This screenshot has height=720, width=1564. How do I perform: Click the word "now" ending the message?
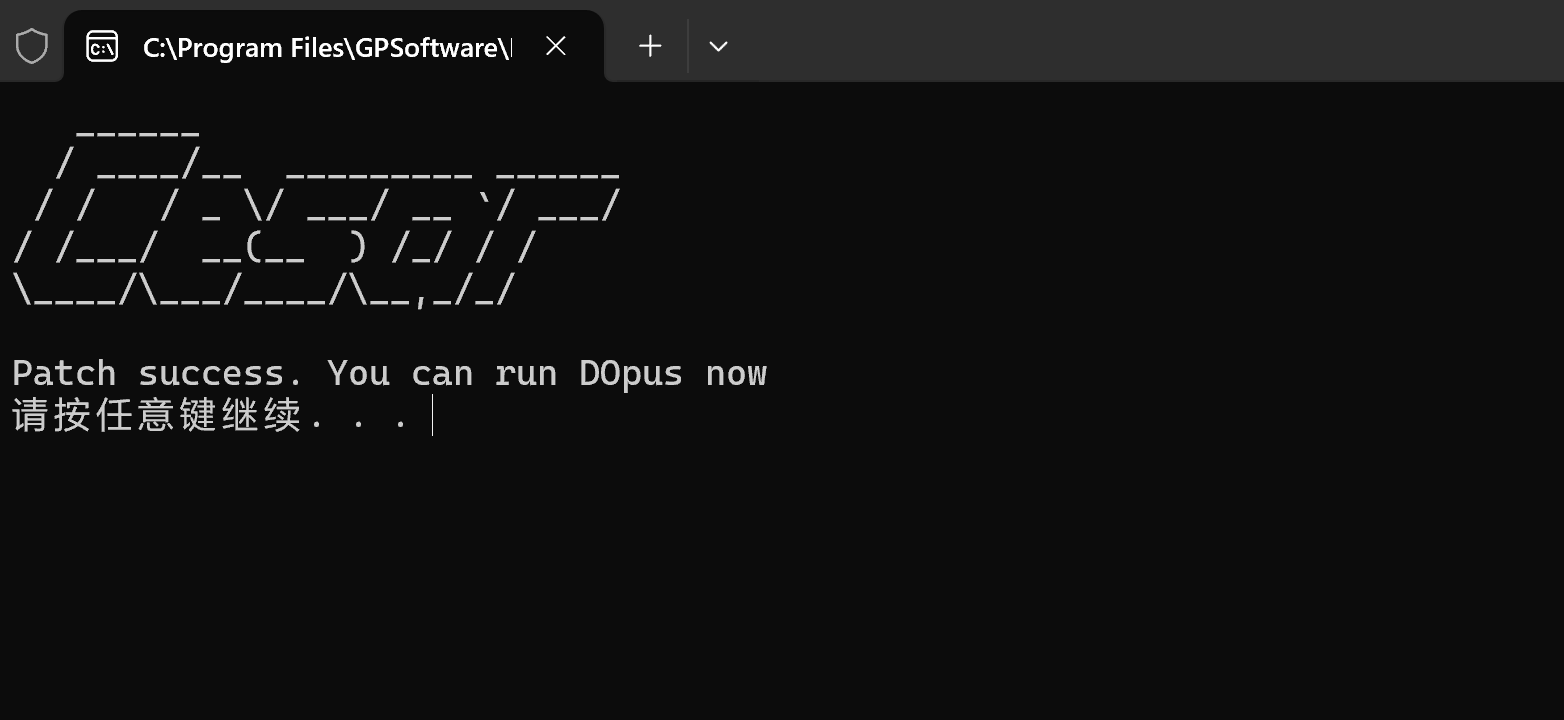[x=736, y=373]
